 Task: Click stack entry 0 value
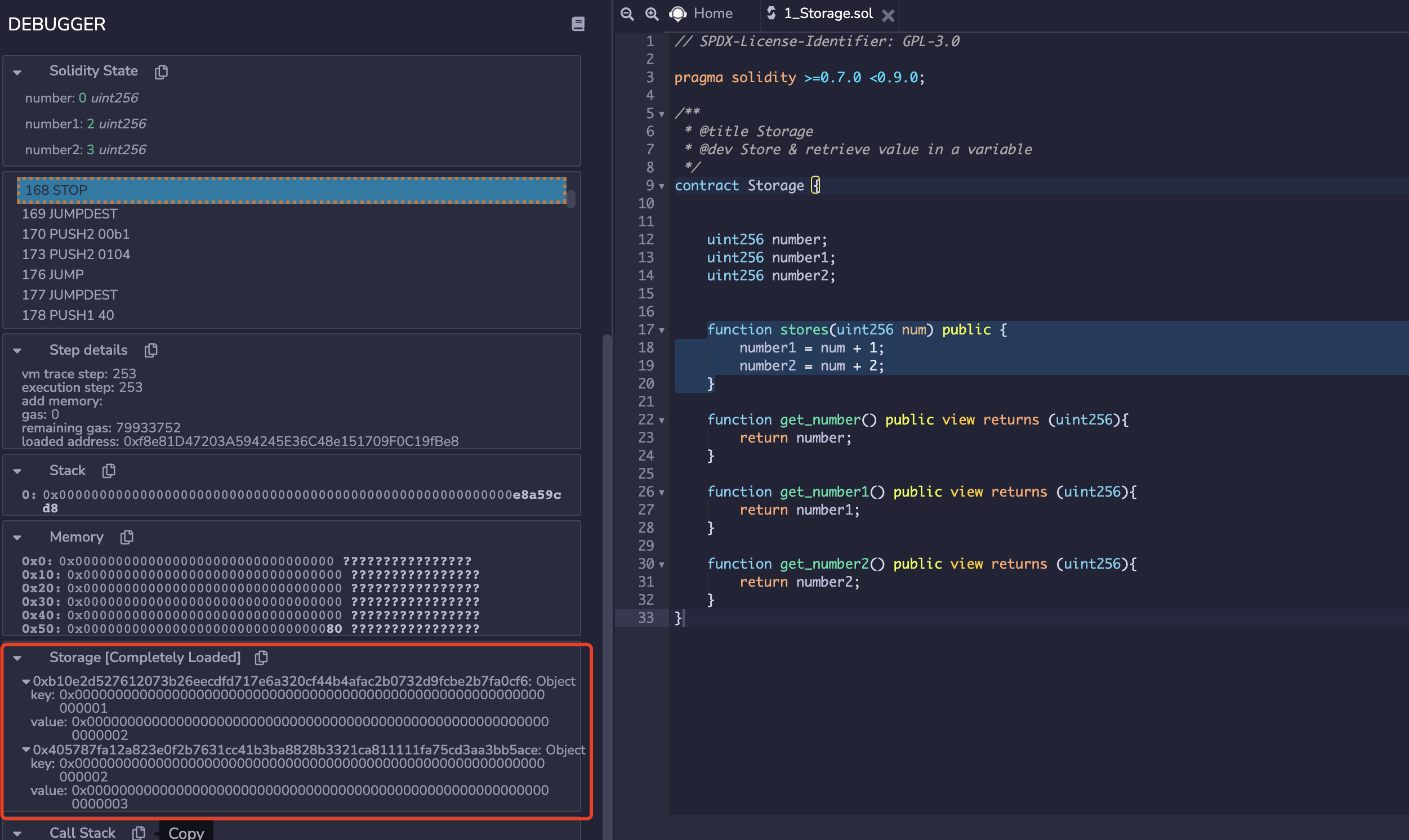302,502
